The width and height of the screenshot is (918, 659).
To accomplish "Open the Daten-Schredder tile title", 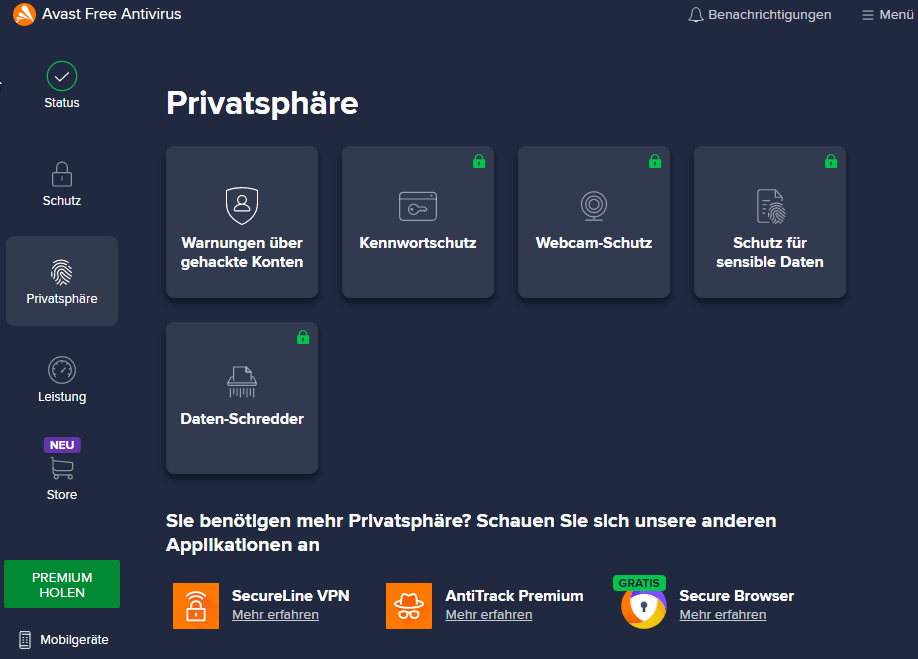I will [242, 419].
